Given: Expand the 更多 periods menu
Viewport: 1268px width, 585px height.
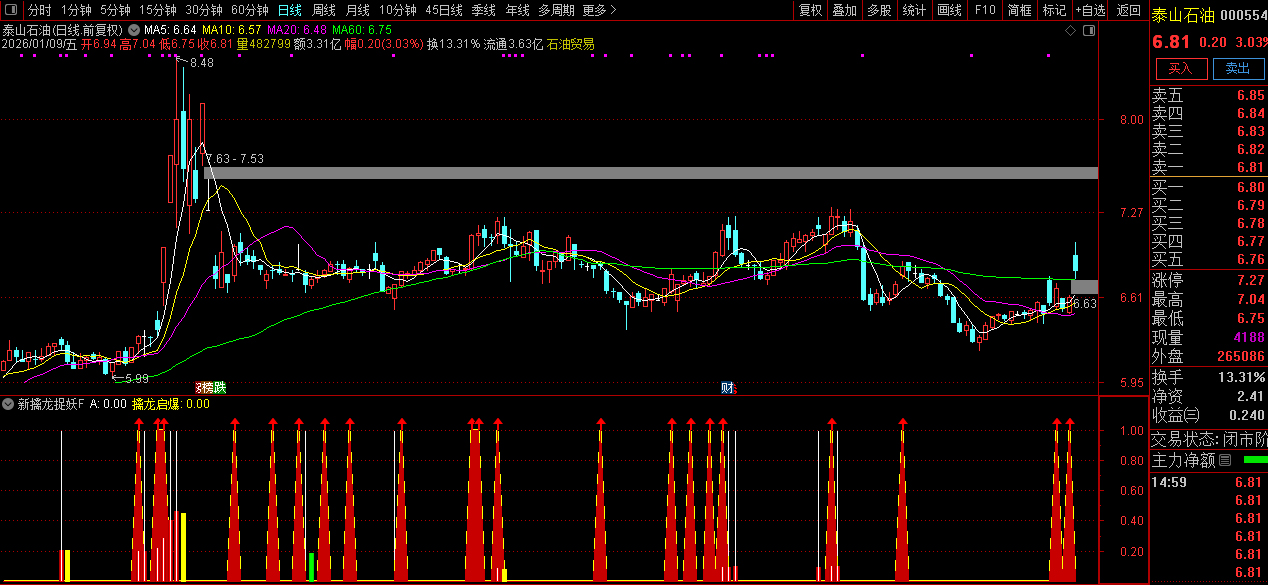Looking at the screenshot, I should coord(598,10).
